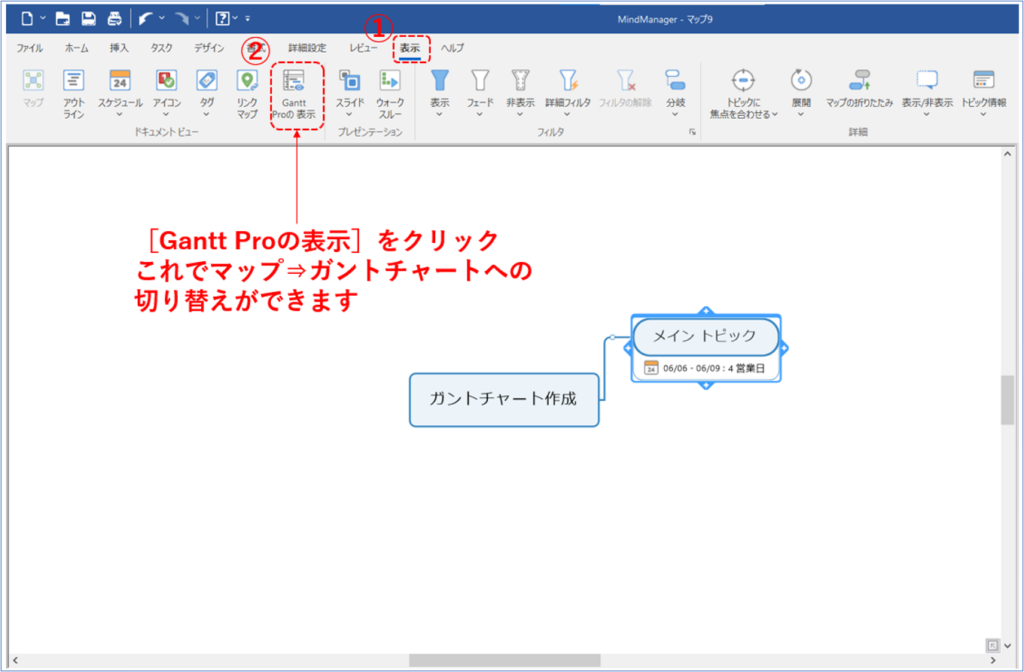Click the スケジュール calendar icon
The height and width of the screenshot is (672, 1024).
point(120,81)
